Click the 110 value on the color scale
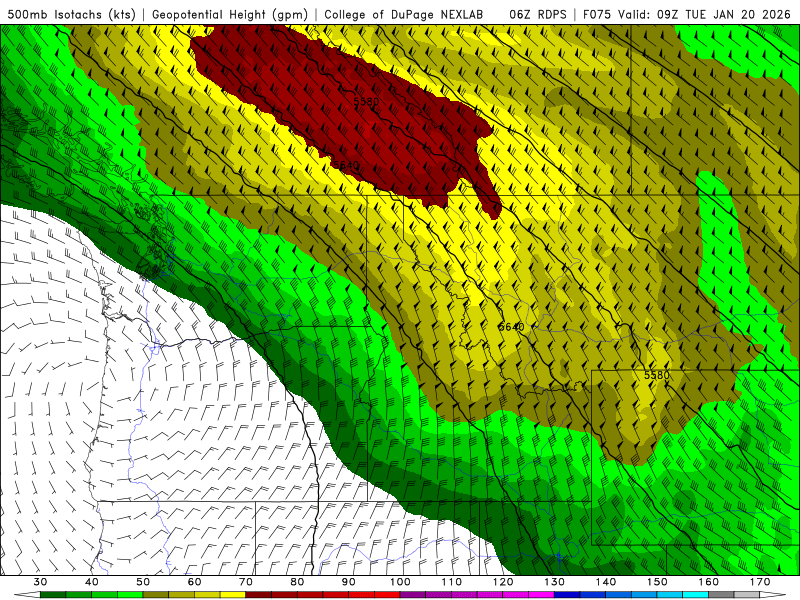800x600 pixels. point(452,582)
